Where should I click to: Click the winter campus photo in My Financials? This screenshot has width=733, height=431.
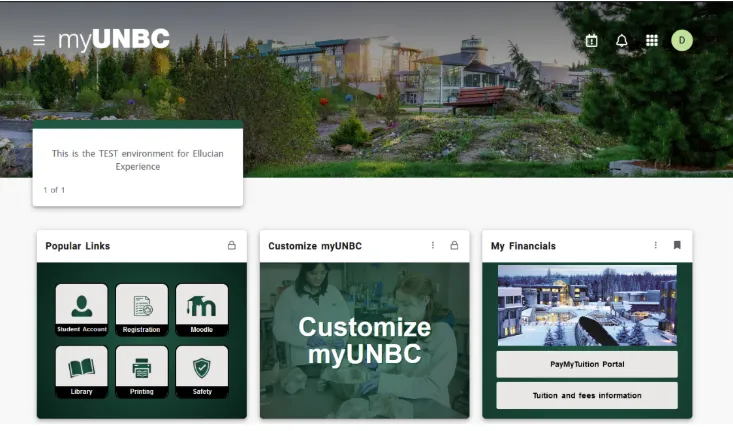coord(587,306)
